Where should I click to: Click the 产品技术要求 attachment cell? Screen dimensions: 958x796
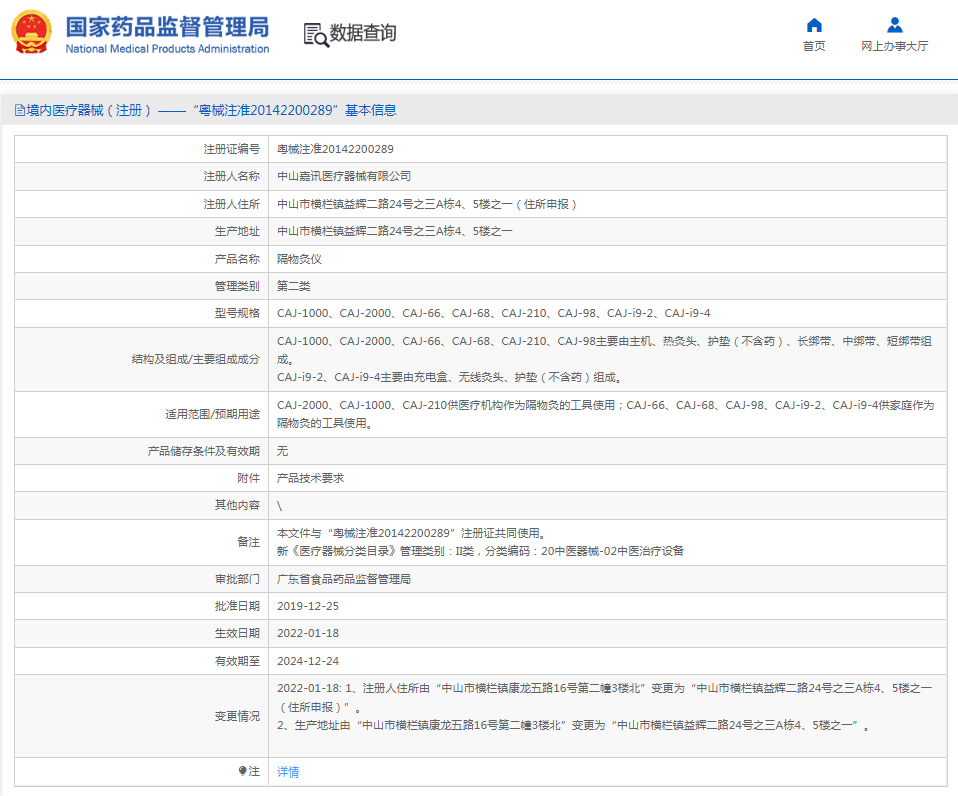tap(310, 478)
